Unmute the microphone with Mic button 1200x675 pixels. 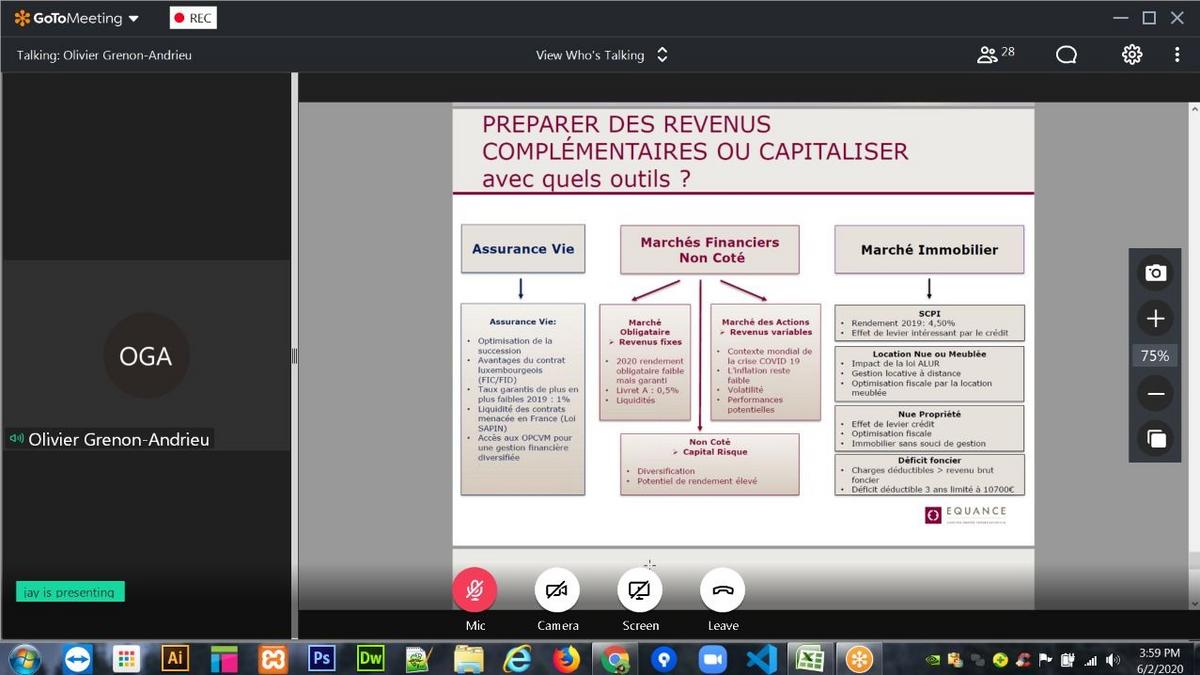[x=475, y=590]
